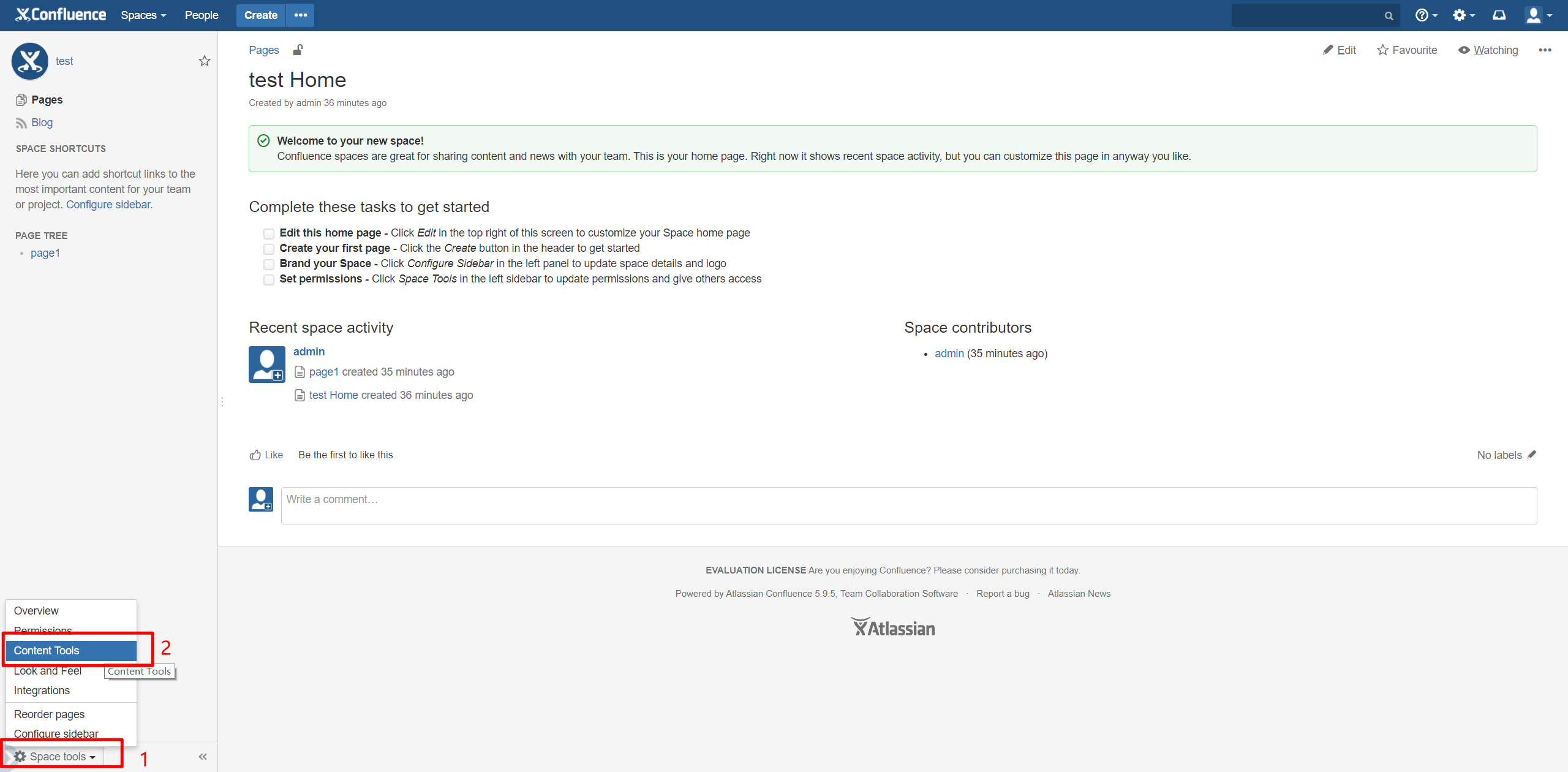Expand the Spaces navigation dropdown
This screenshot has width=1568, height=772.
(x=143, y=15)
